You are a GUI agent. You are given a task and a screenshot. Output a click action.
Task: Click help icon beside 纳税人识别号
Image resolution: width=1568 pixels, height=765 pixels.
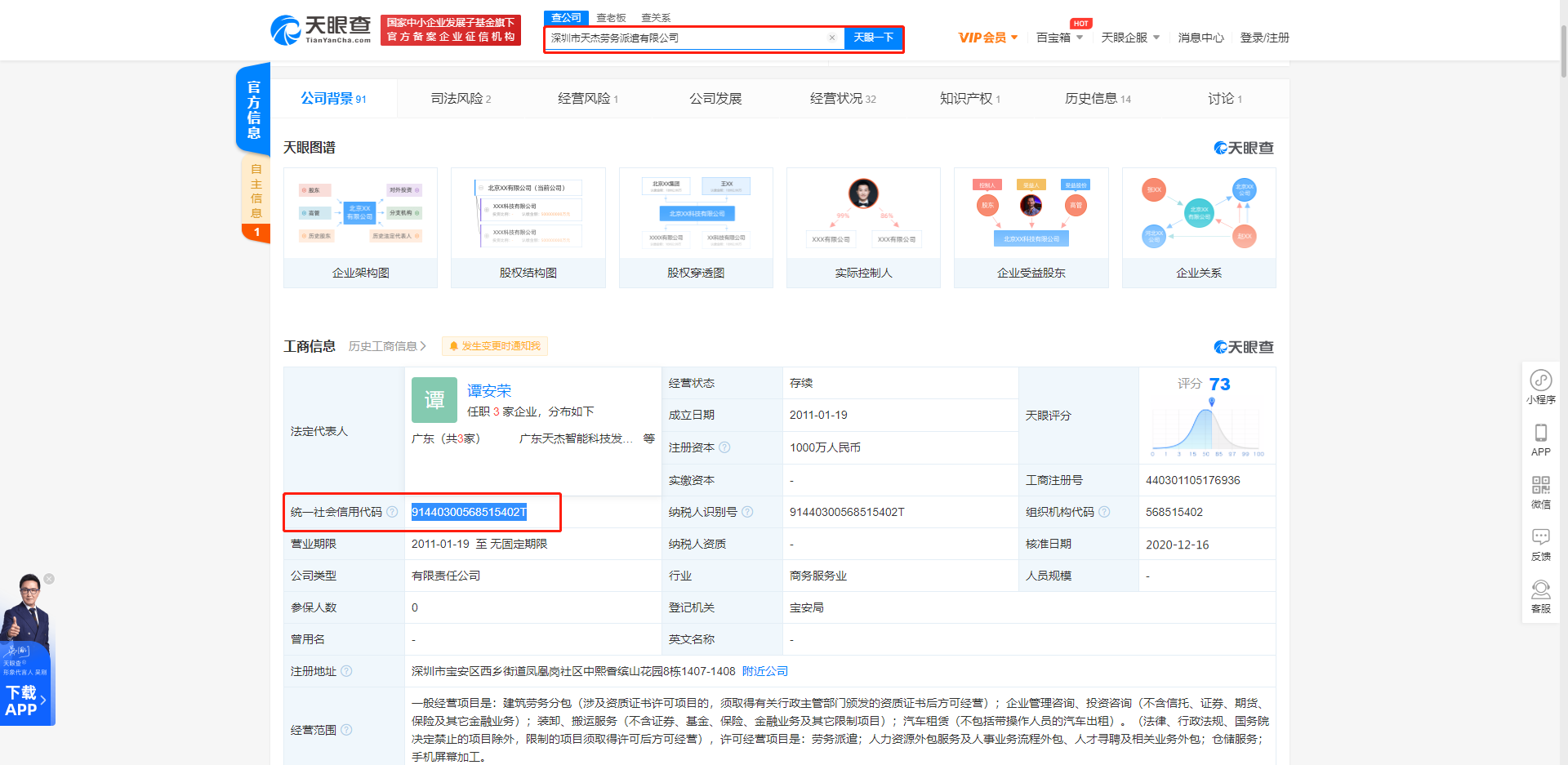click(x=747, y=512)
